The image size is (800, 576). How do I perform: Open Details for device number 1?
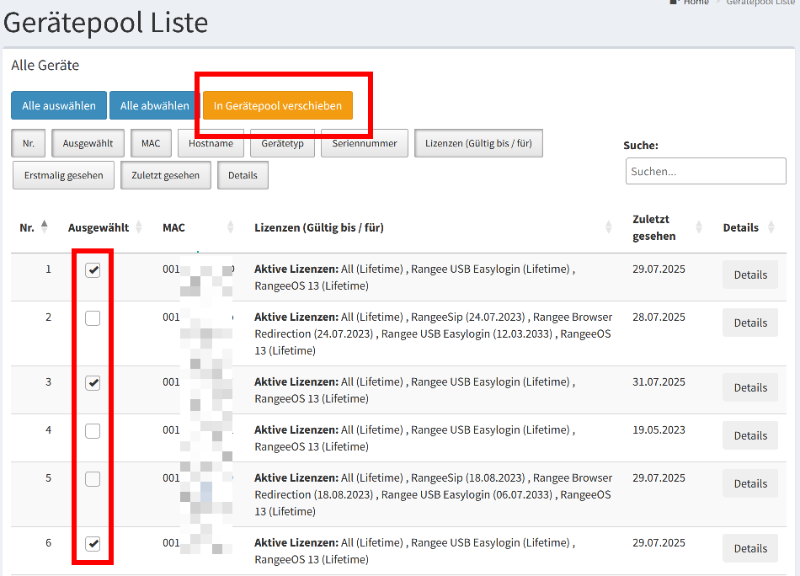(x=750, y=275)
